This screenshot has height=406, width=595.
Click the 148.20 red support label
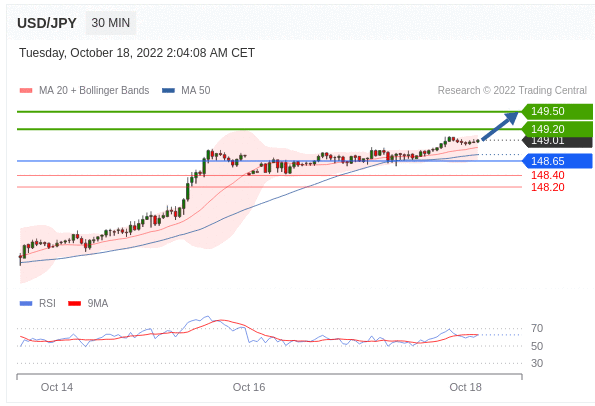pyautogui.click(x=548, y=187)
